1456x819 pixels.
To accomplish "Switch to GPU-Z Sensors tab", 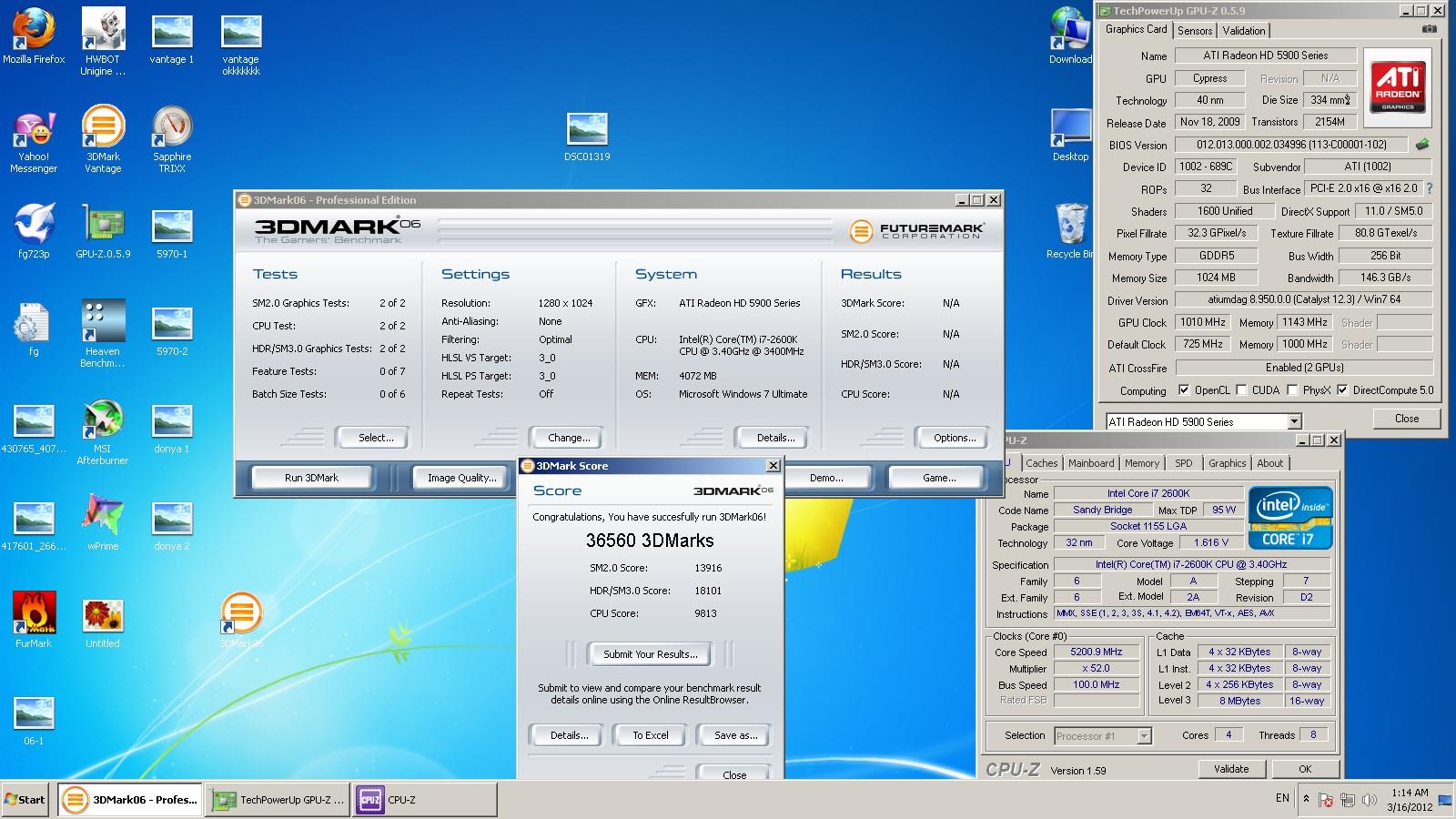I will point(1195,31).
